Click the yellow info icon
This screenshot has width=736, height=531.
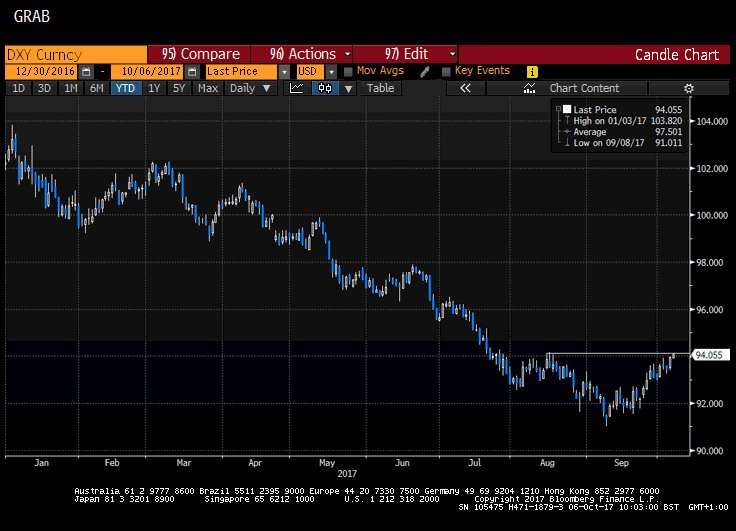point(532,72)
